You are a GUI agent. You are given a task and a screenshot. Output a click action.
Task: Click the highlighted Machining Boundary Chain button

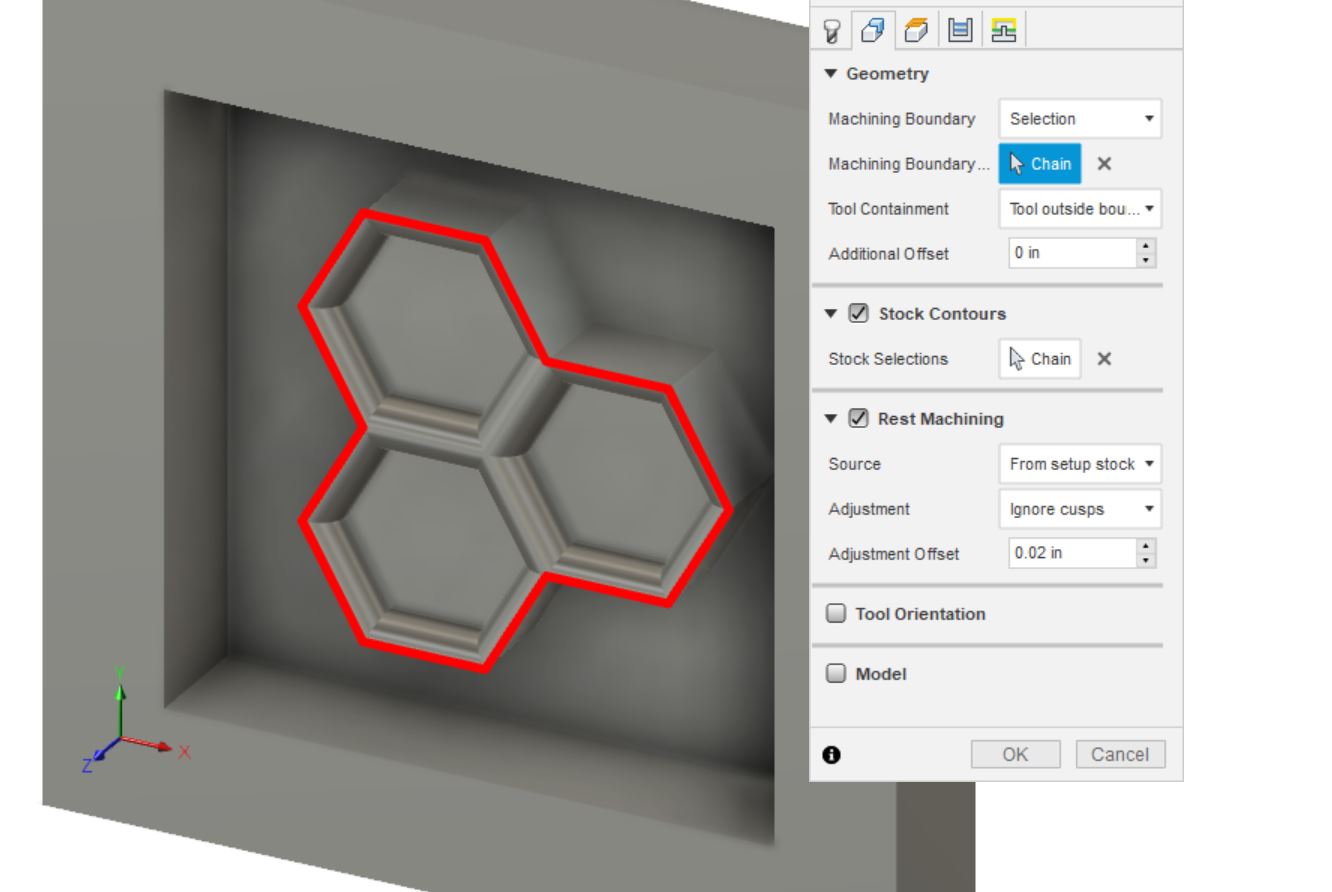point(1040,164)
